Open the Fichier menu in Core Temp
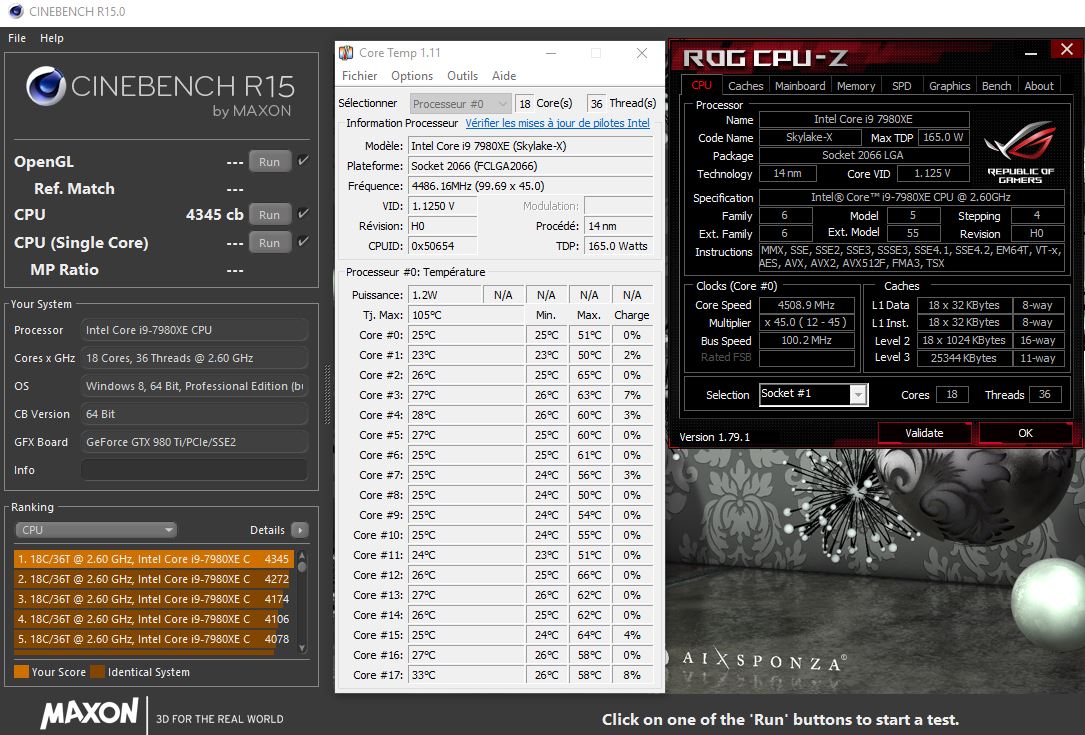The width and height of the screenshot is (1085, 735). pyautogui.click(x=360, y=76)
